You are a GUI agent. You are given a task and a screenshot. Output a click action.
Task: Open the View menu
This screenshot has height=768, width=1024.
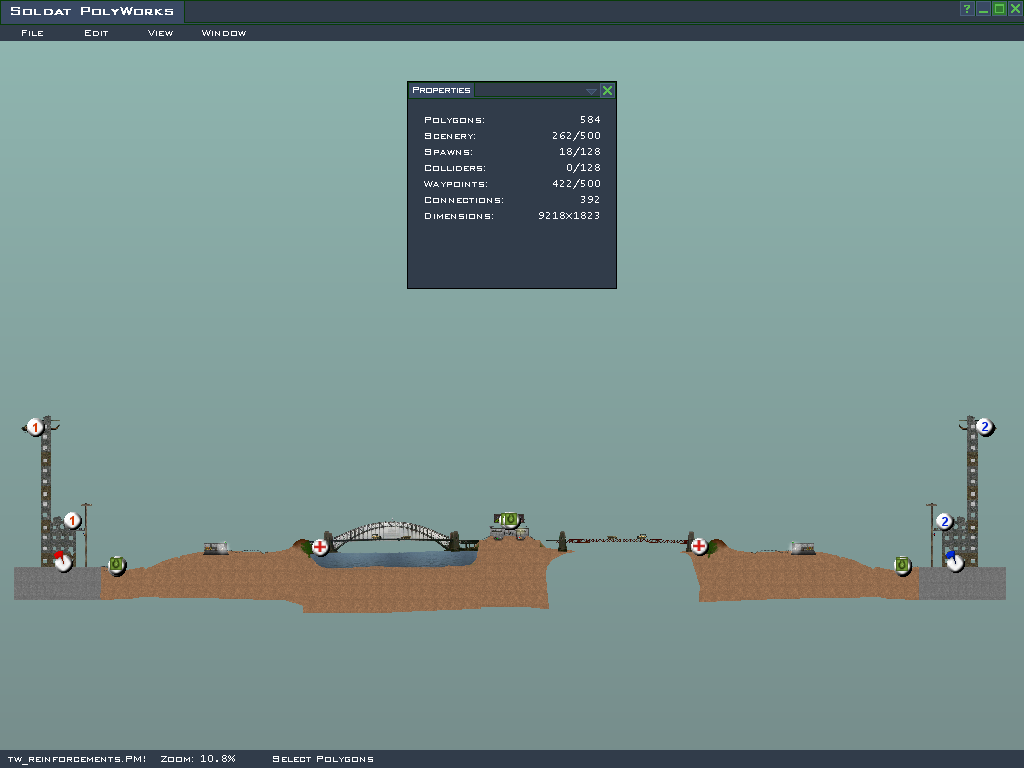(x=160, y=33)
